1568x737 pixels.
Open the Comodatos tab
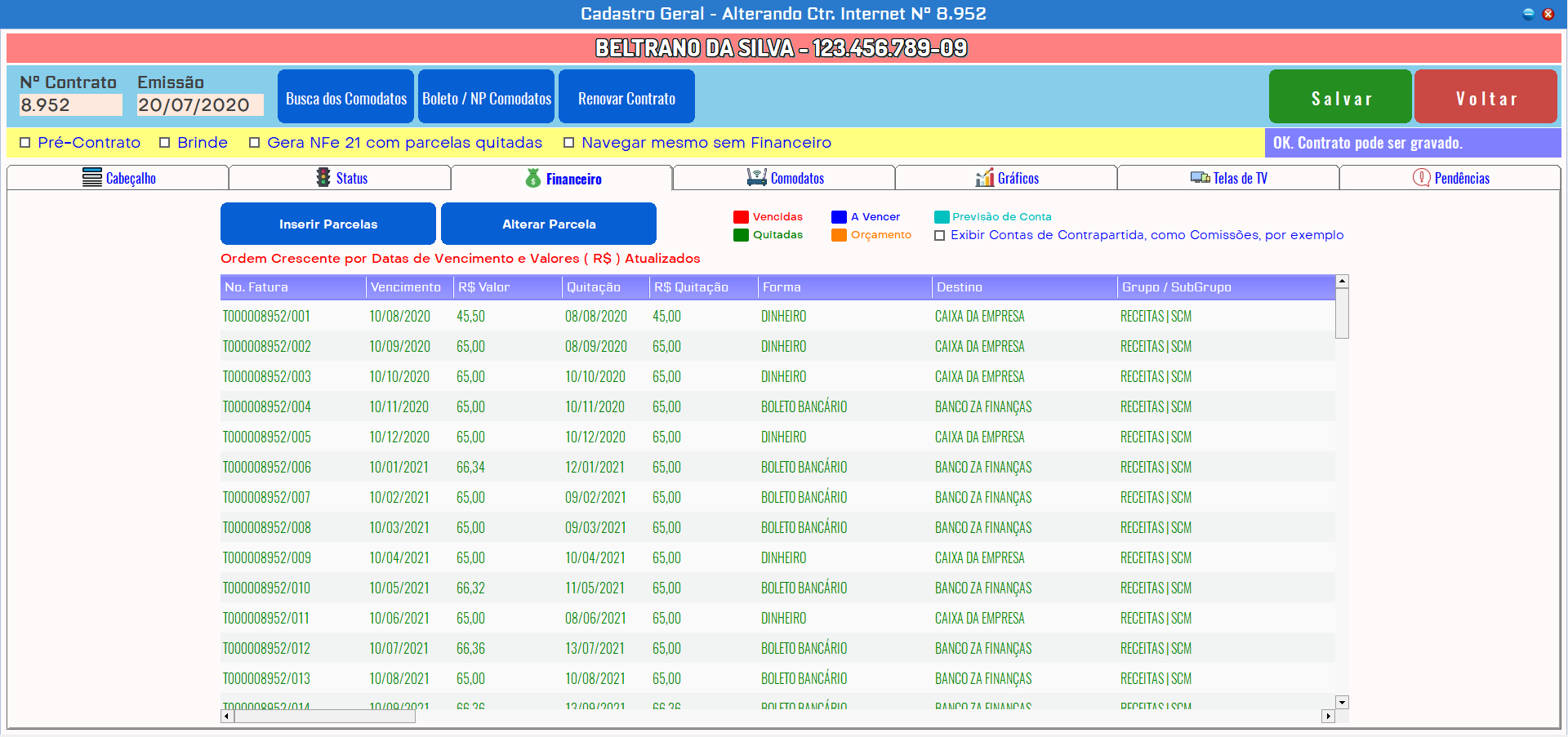pyautogui.click(x=785, y=178)
